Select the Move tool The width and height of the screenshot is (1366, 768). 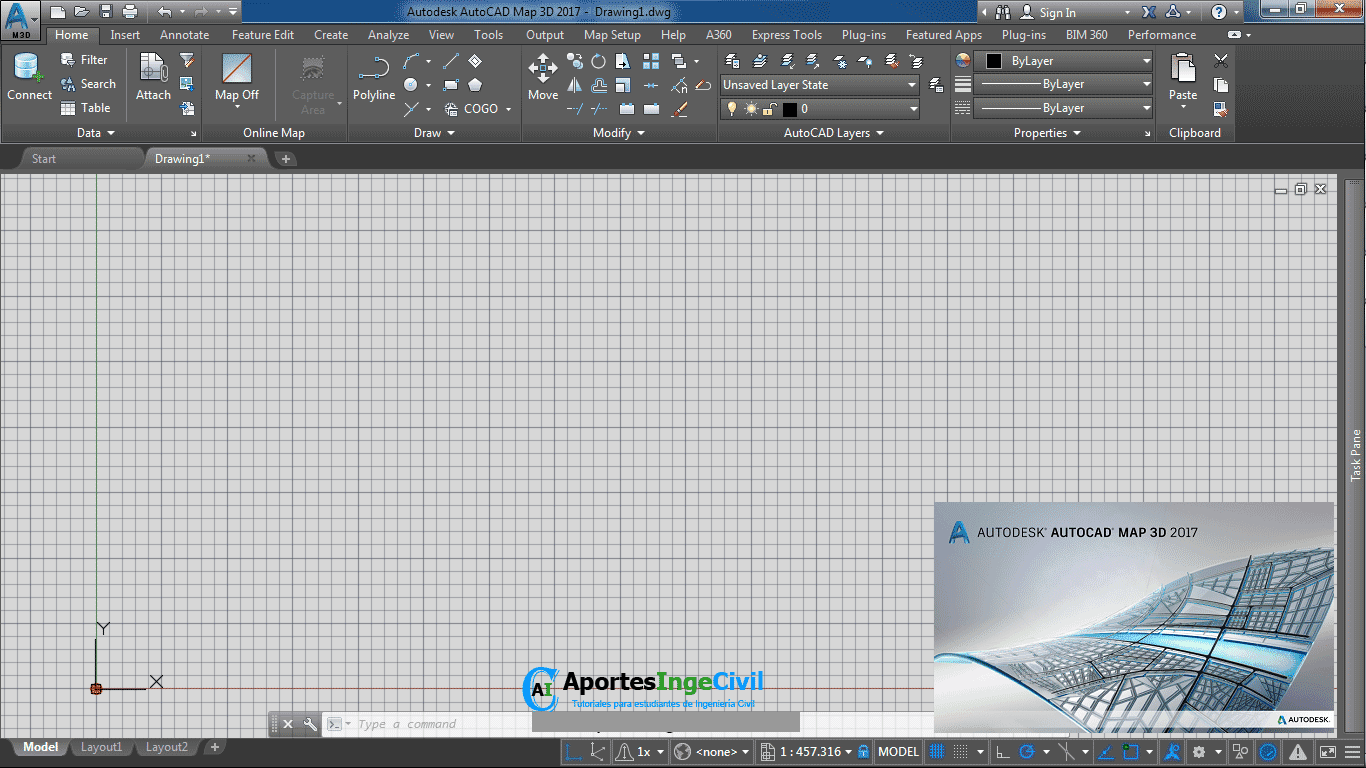point(543,78)
